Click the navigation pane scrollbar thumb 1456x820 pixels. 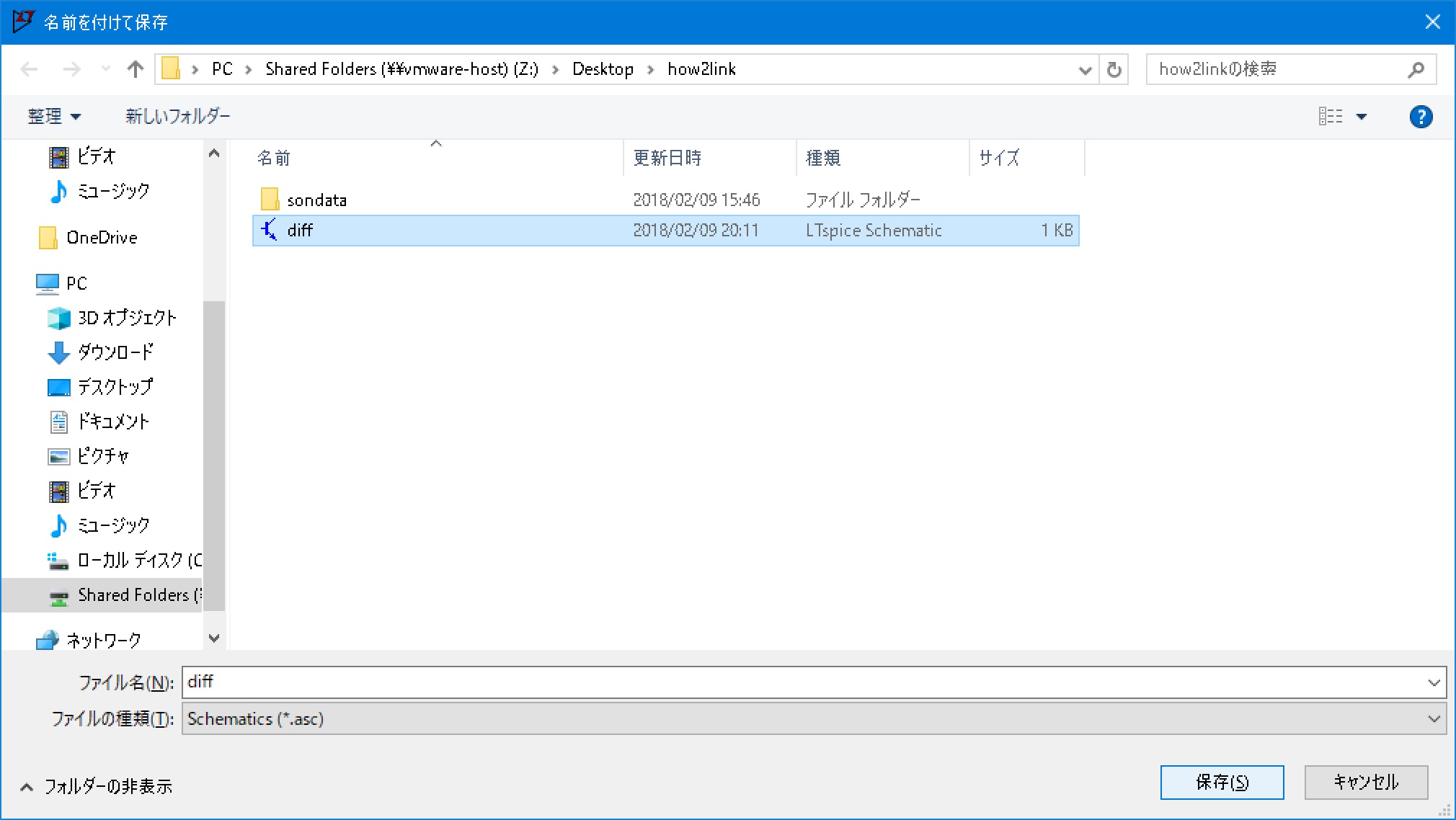click(214, 455)
